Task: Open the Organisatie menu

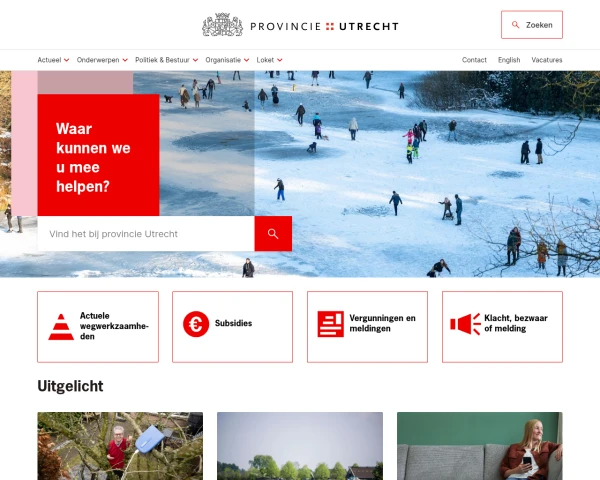Action: tap(227, 60)
